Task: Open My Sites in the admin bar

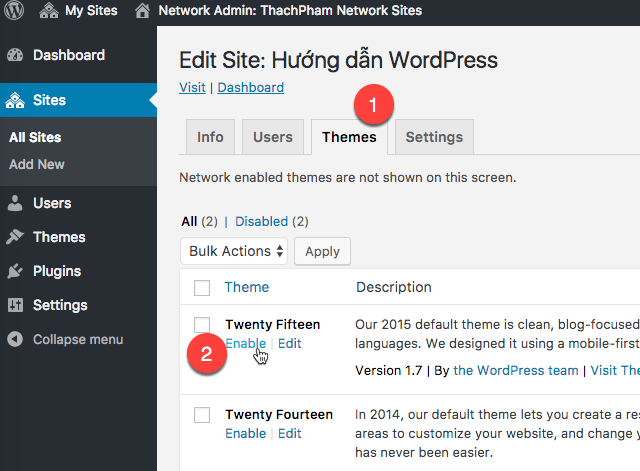Action: click(91, 10)
